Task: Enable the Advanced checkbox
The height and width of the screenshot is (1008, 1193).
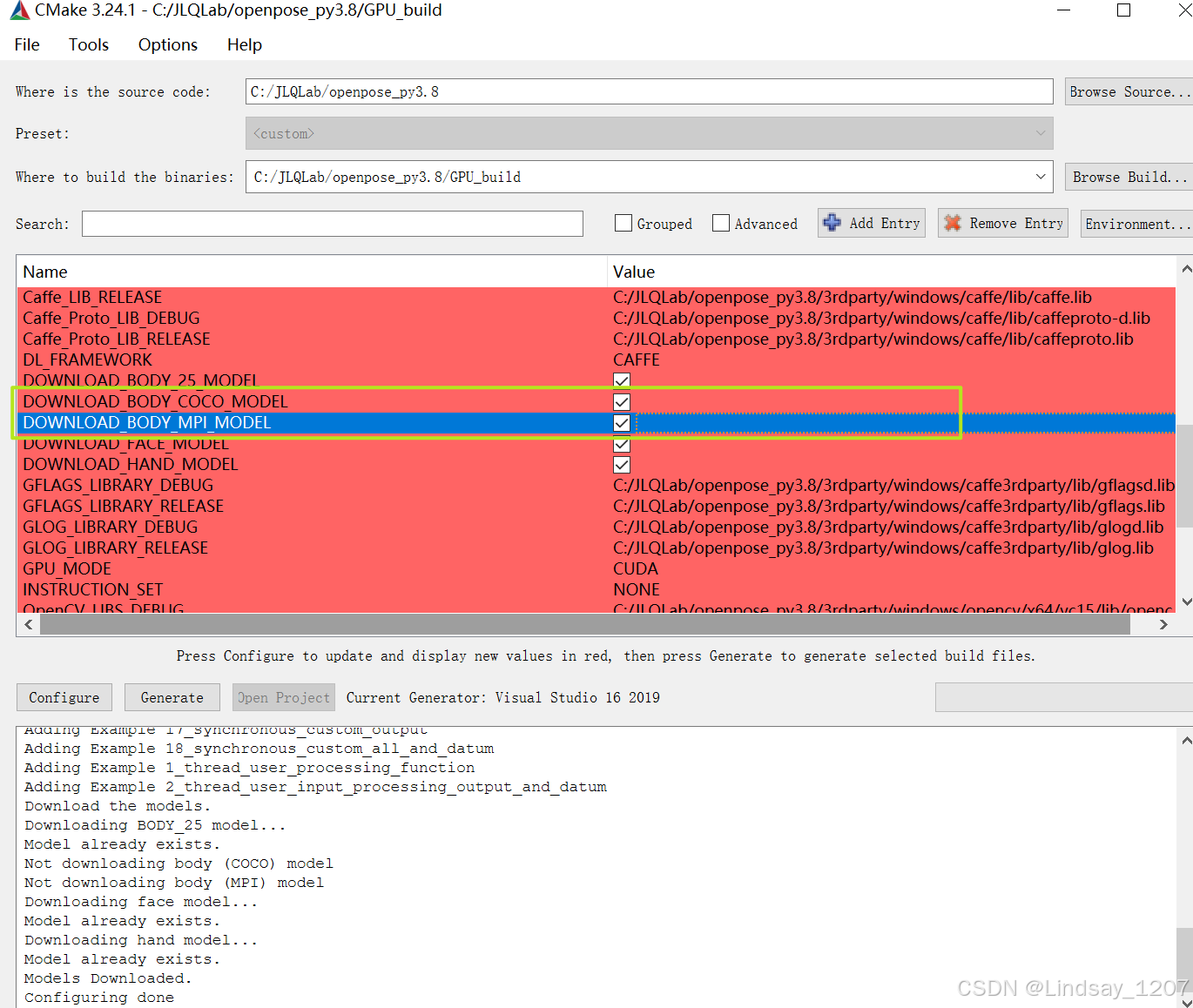Action: click(x=721, y=223)
